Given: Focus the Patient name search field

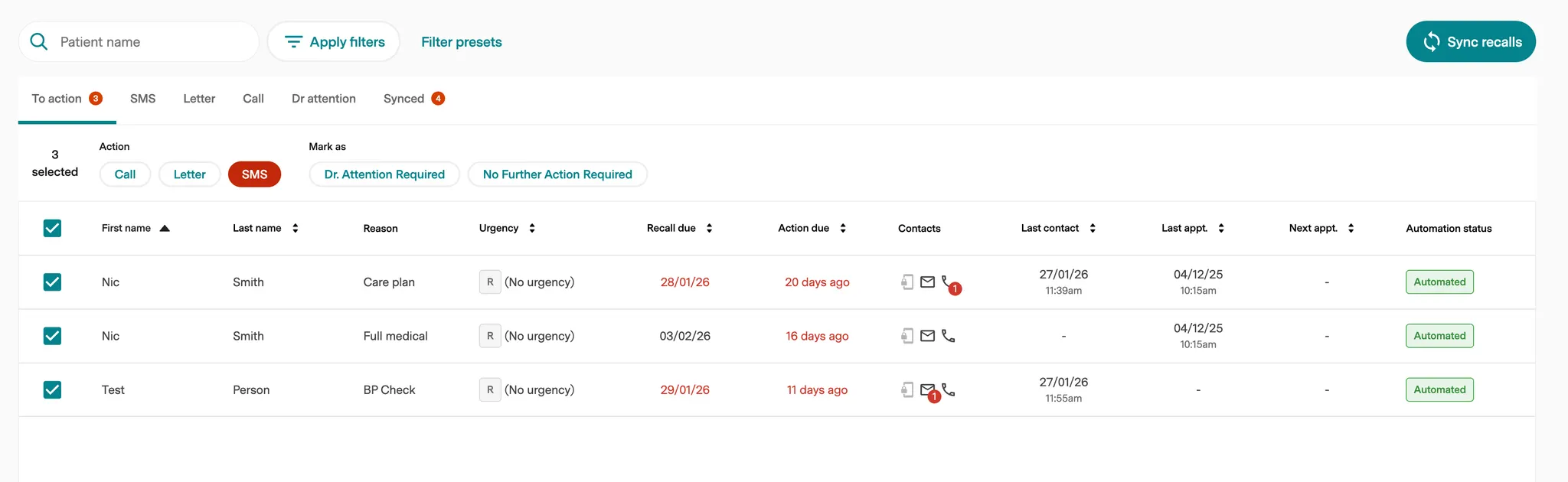Looking at the screenshot, I should click(153, 42).
